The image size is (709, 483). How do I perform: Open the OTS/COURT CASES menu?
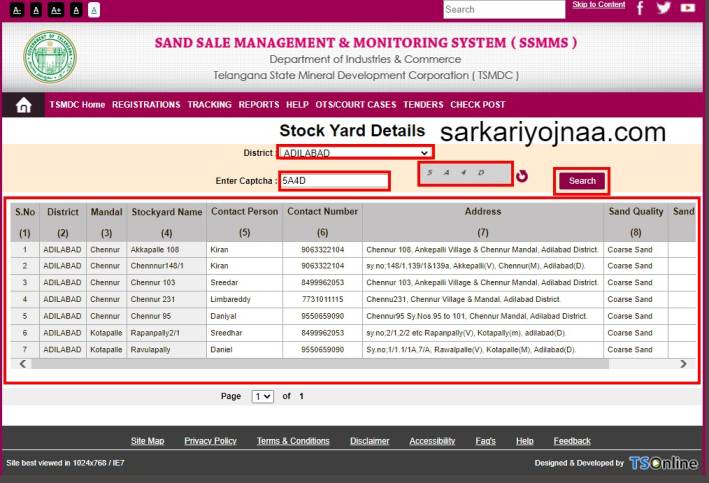(x=356, y=104)
